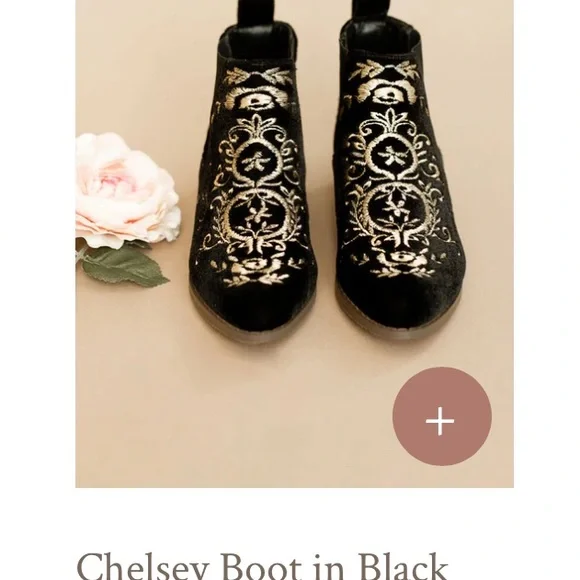Click the pink rose beside the boots

coord(126,190)
